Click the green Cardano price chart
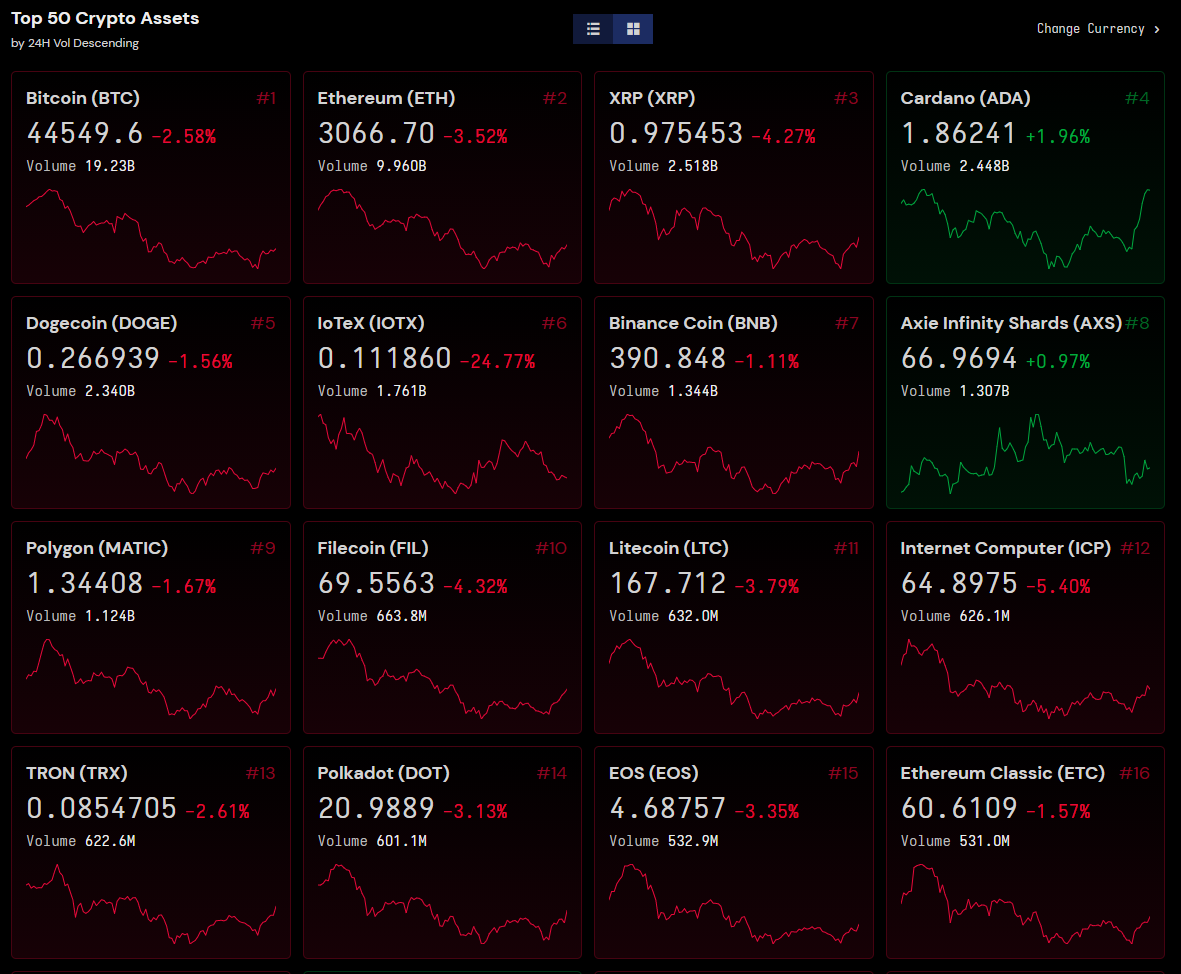Screen dimensions: 1181x974 [1025, 229]
